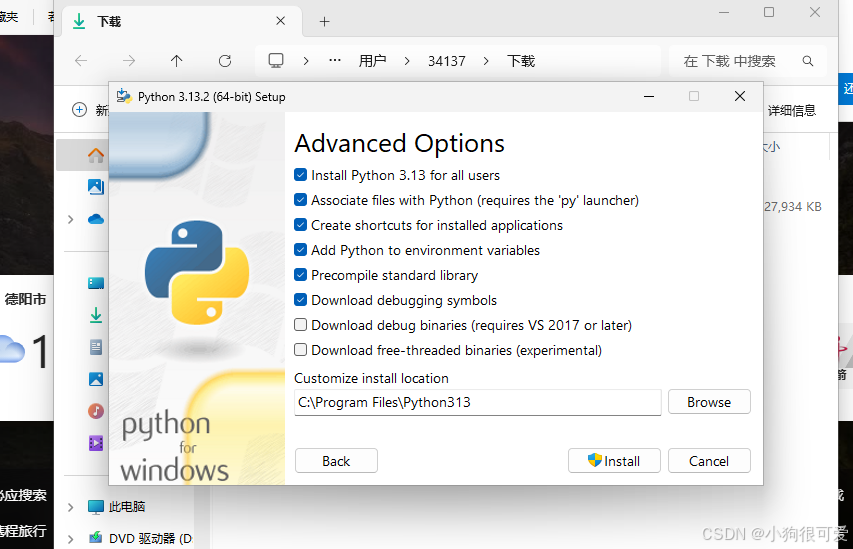Expand the OneDrive sidebar node
Viewport: 853px width, 549px height.
pos(70,219)
